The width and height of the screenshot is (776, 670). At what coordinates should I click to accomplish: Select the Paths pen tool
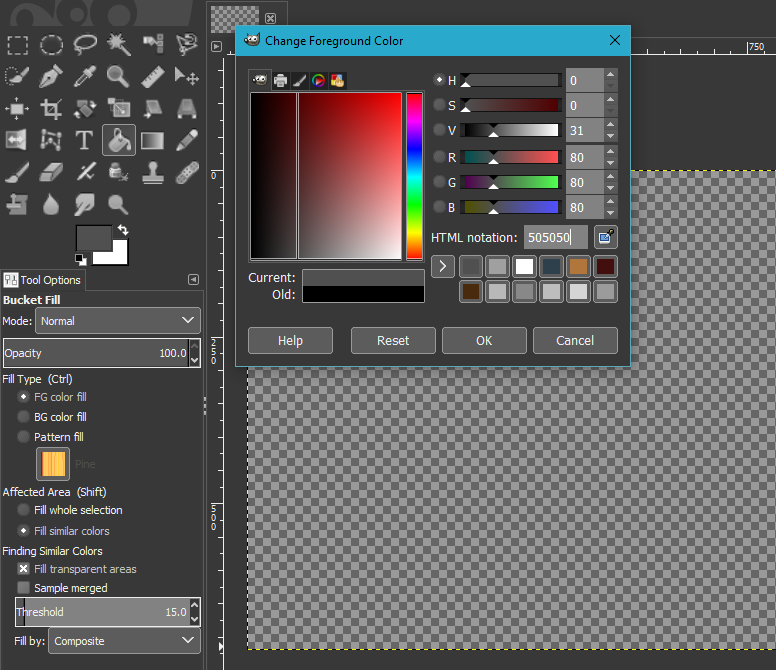(x=51, y=76)
